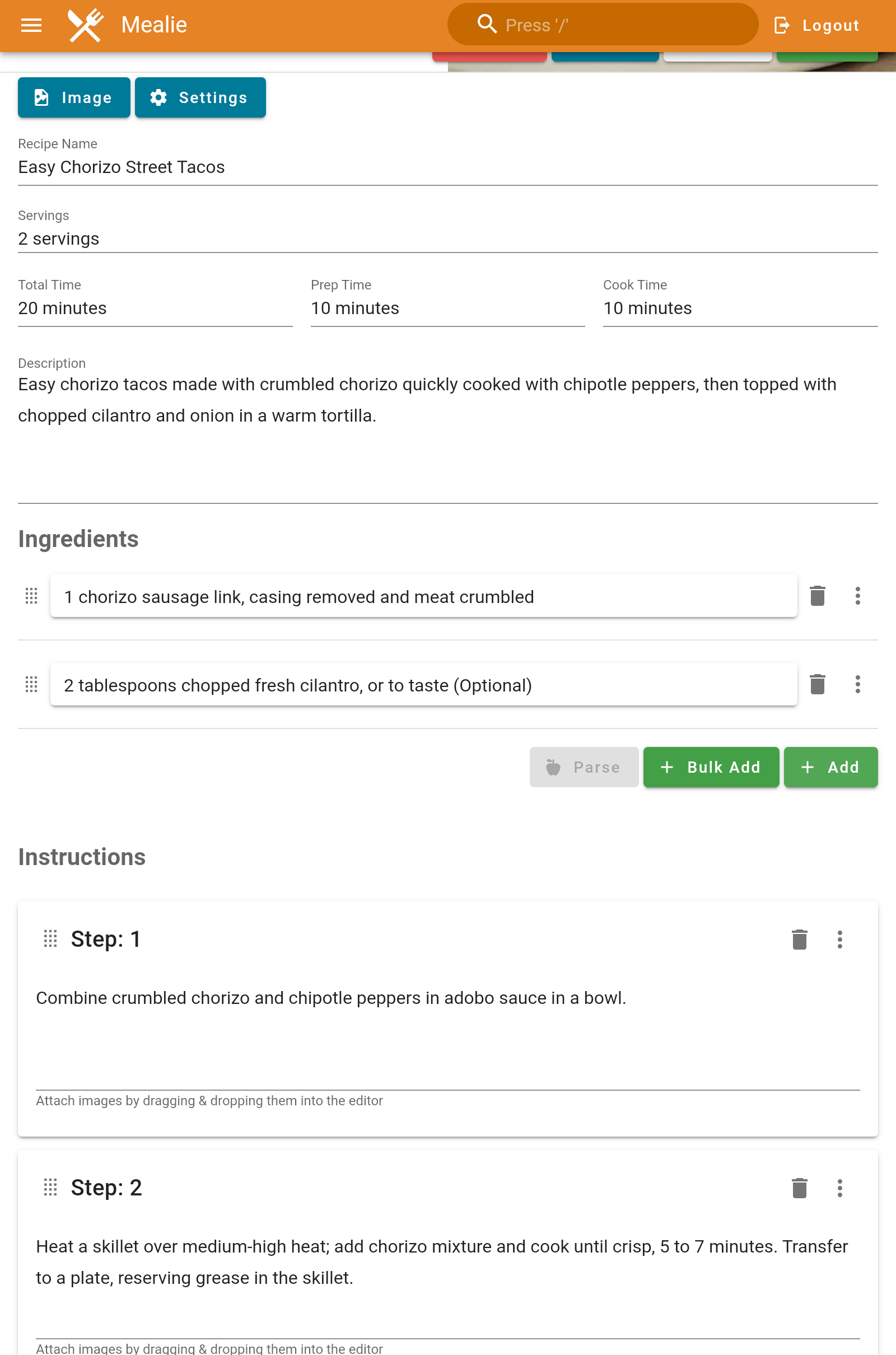Open more options for chorizo ingredient

pyautogui.click(x=857, y=596)
